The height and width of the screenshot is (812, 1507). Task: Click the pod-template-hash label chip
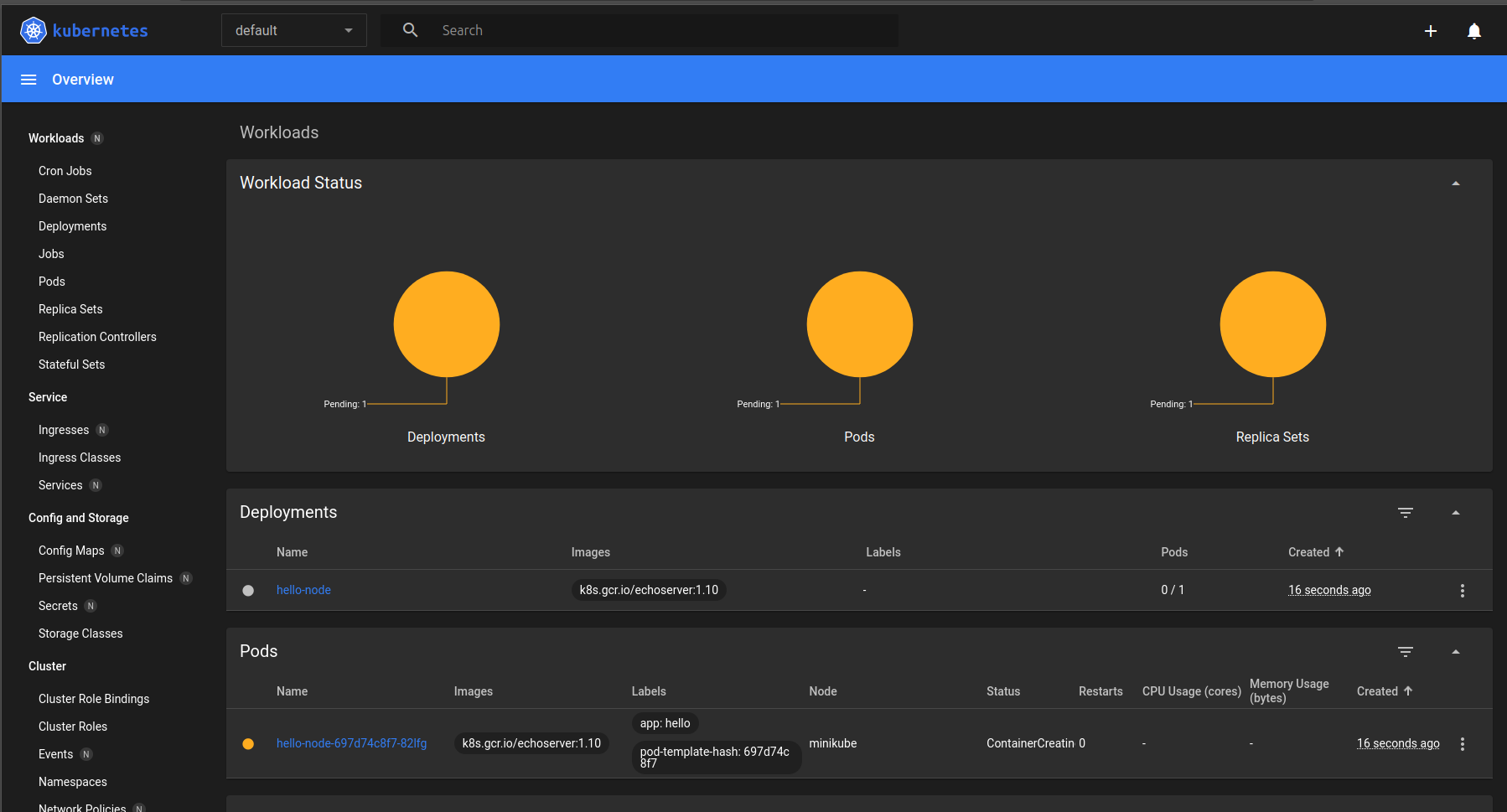pyautogui.click(x=717, y=758)
